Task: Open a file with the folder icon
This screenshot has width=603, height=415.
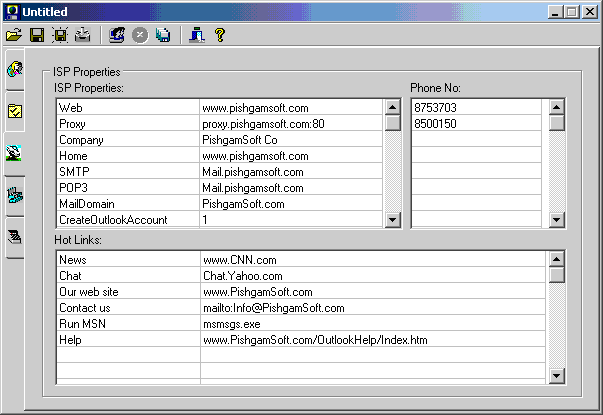Action: point(14,35)
